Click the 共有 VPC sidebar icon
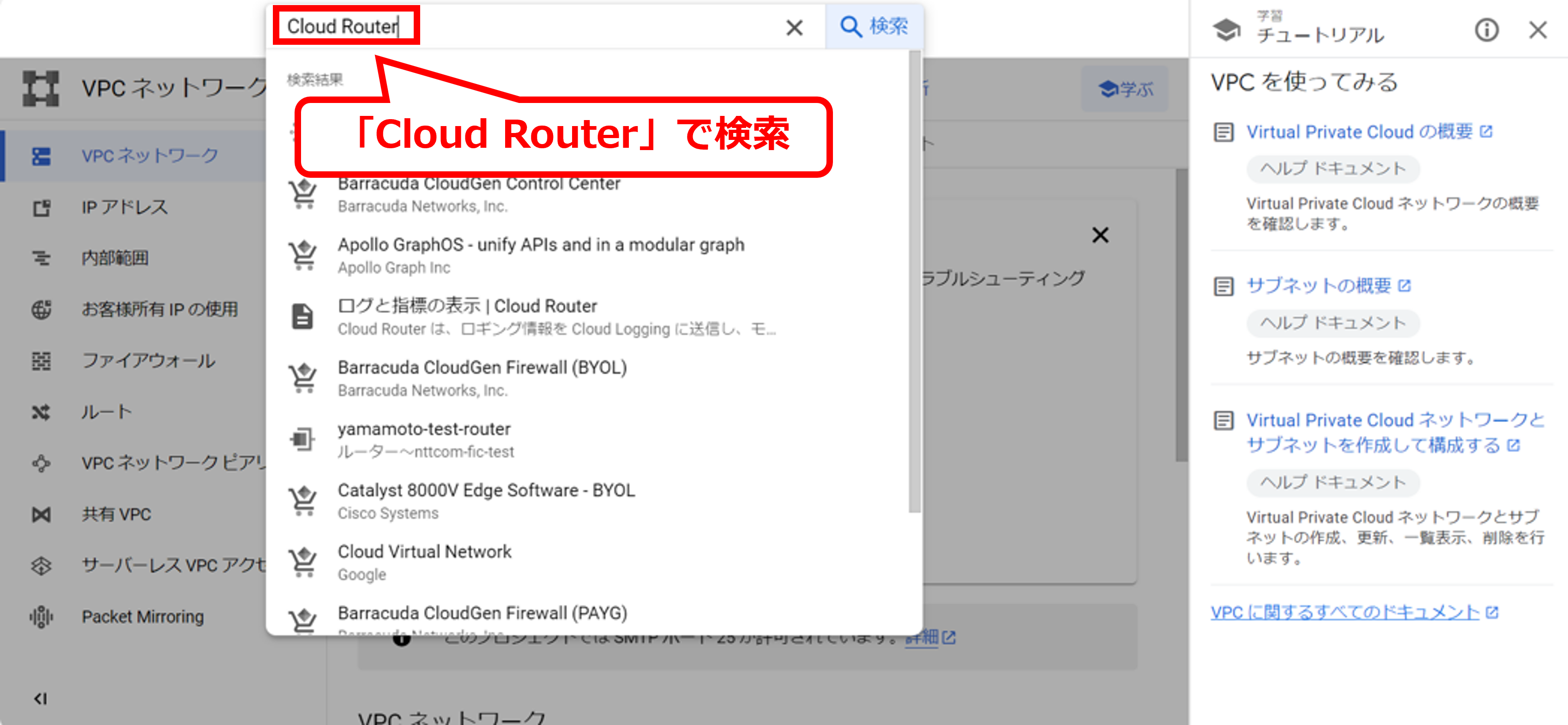The width and height of the screenshot is (1568, 725). [42, 515]
